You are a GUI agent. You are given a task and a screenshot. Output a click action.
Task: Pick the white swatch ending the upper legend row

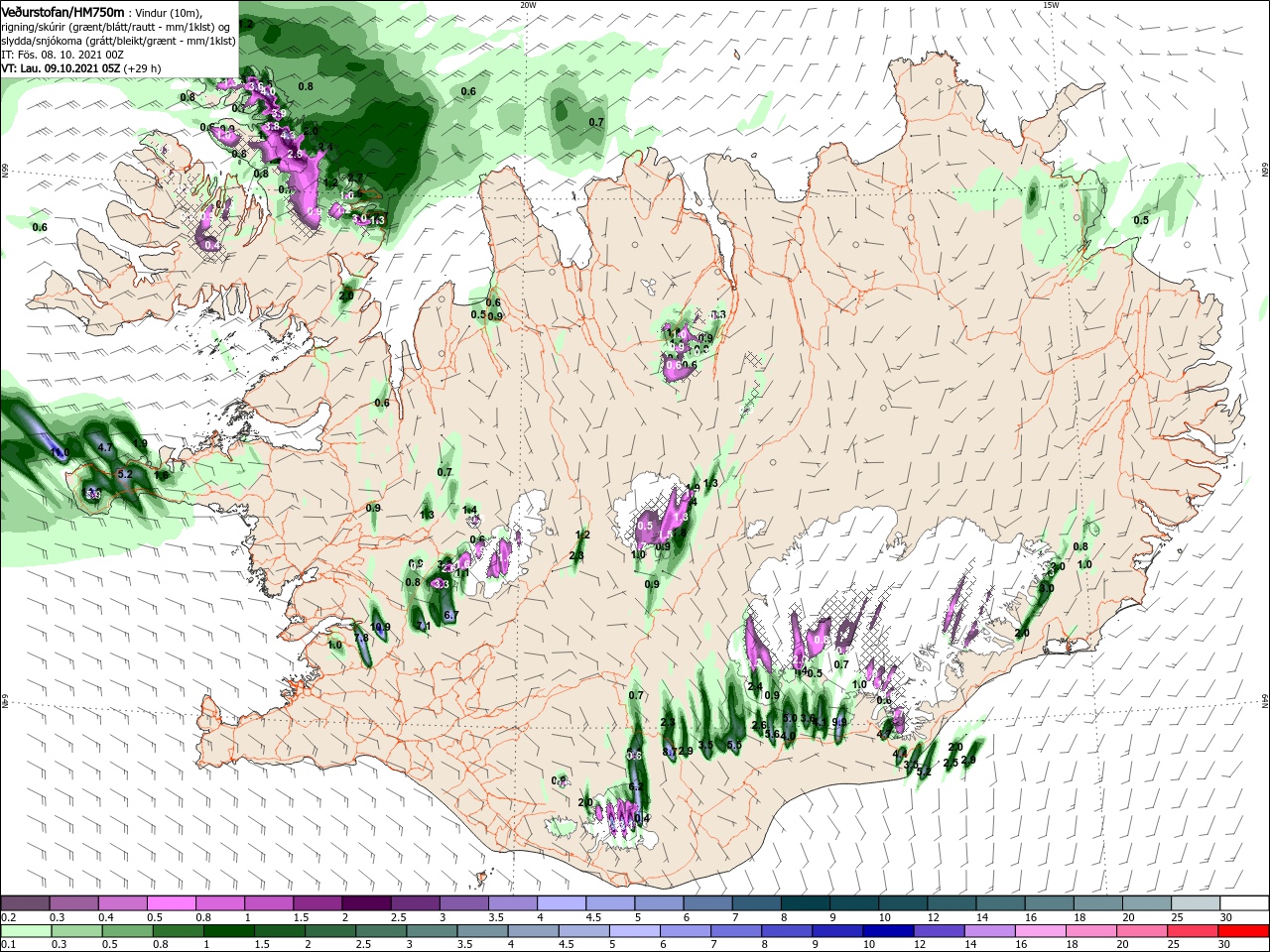[x=1244, y=903]
